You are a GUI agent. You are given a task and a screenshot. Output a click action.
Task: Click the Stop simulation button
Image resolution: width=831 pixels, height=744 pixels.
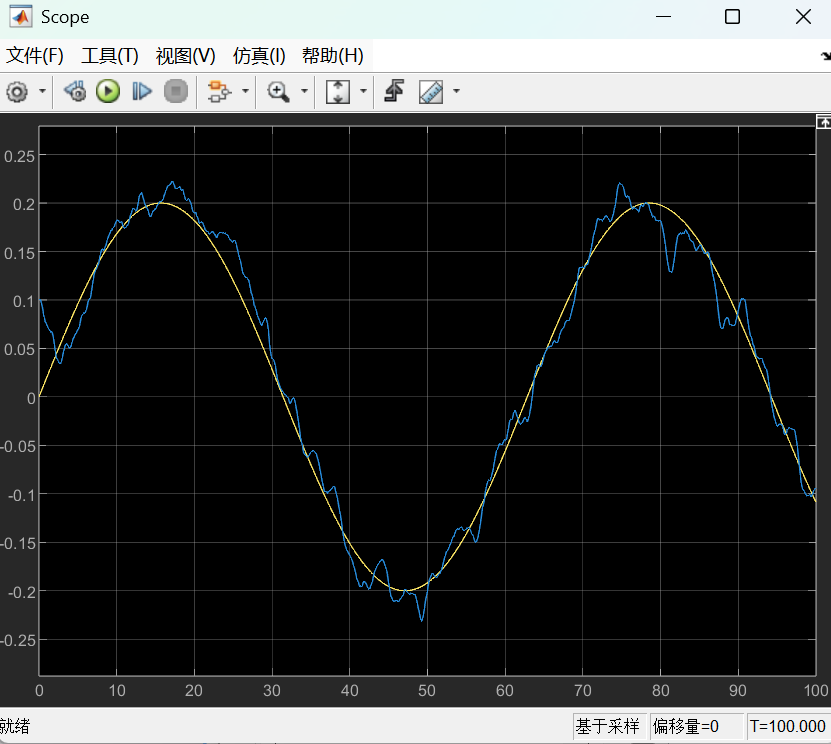176,92
